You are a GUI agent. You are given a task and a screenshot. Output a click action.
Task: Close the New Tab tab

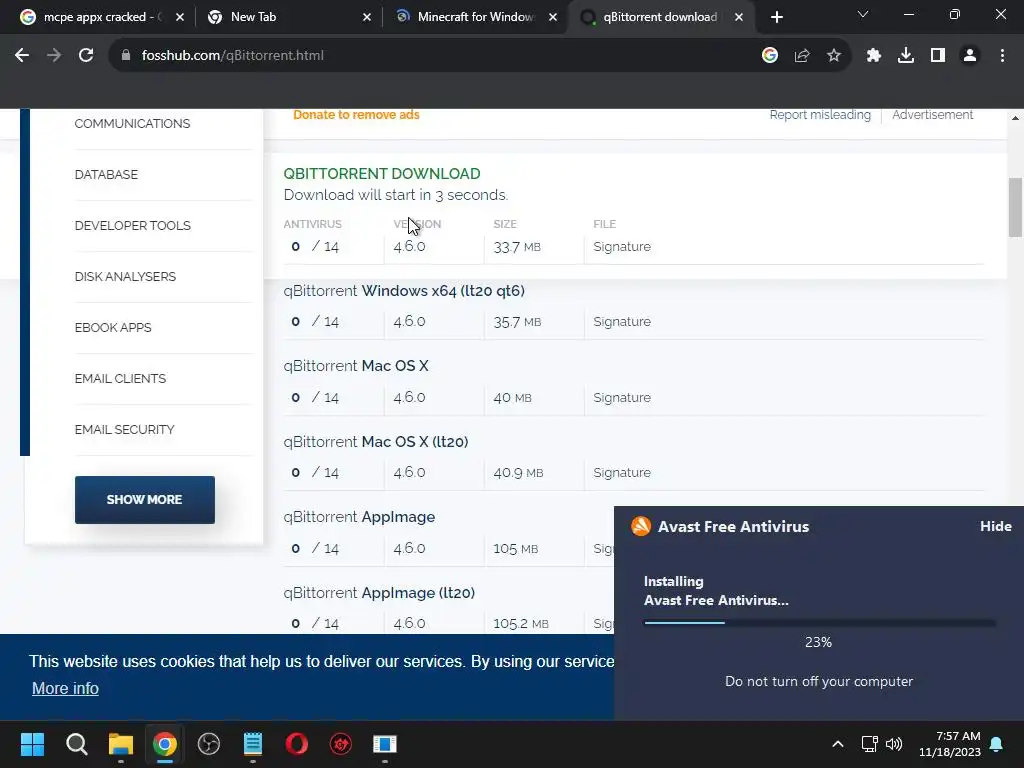(x=367, y=18)
